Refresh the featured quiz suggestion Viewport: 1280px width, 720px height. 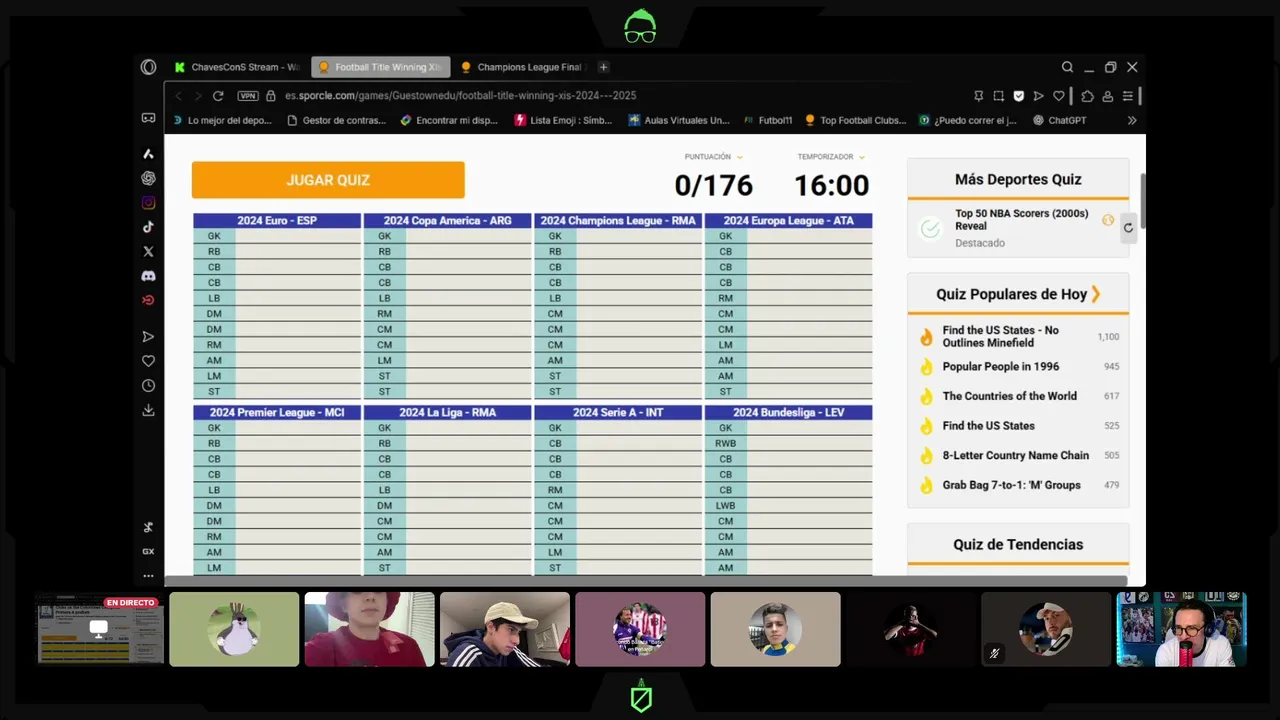1128,227
